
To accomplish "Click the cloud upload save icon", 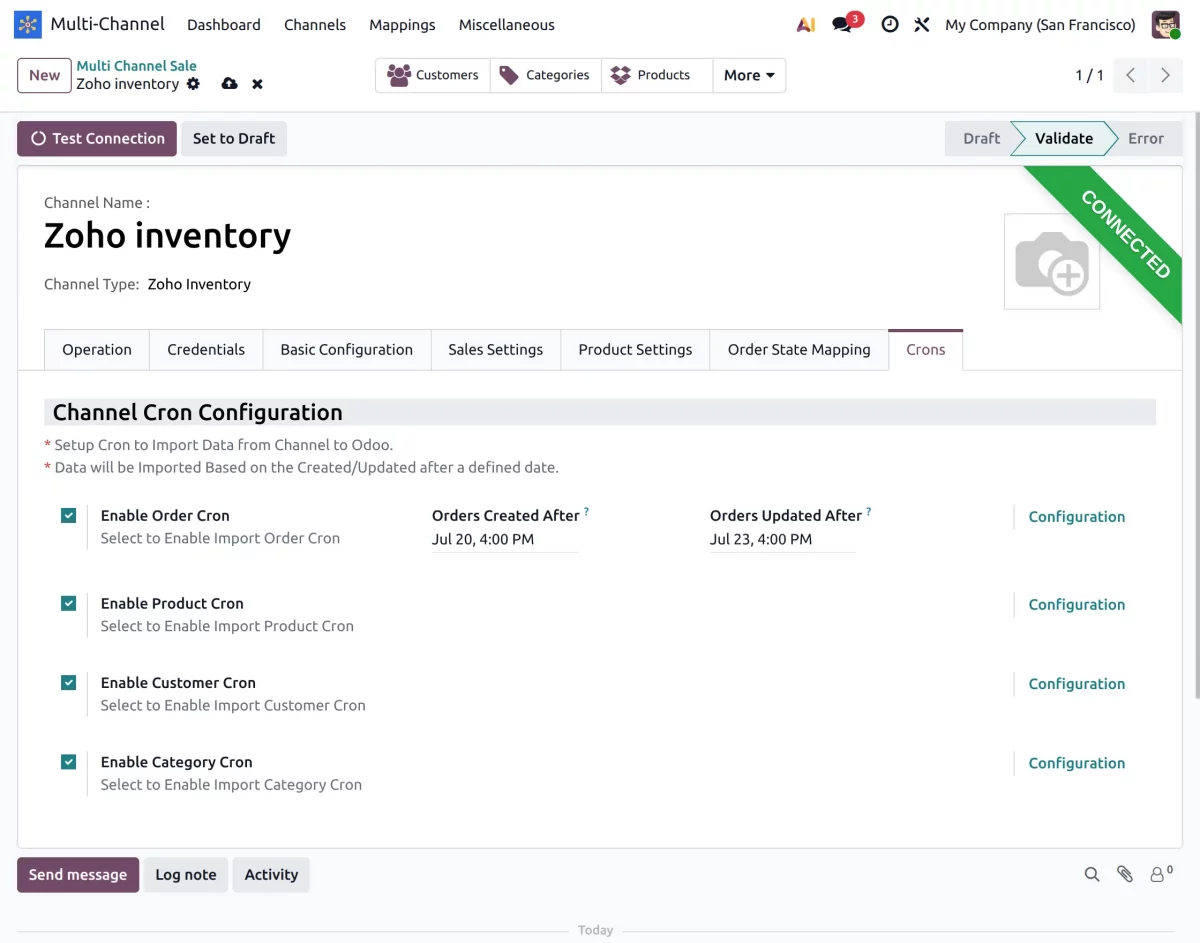I will click(229, 84).
